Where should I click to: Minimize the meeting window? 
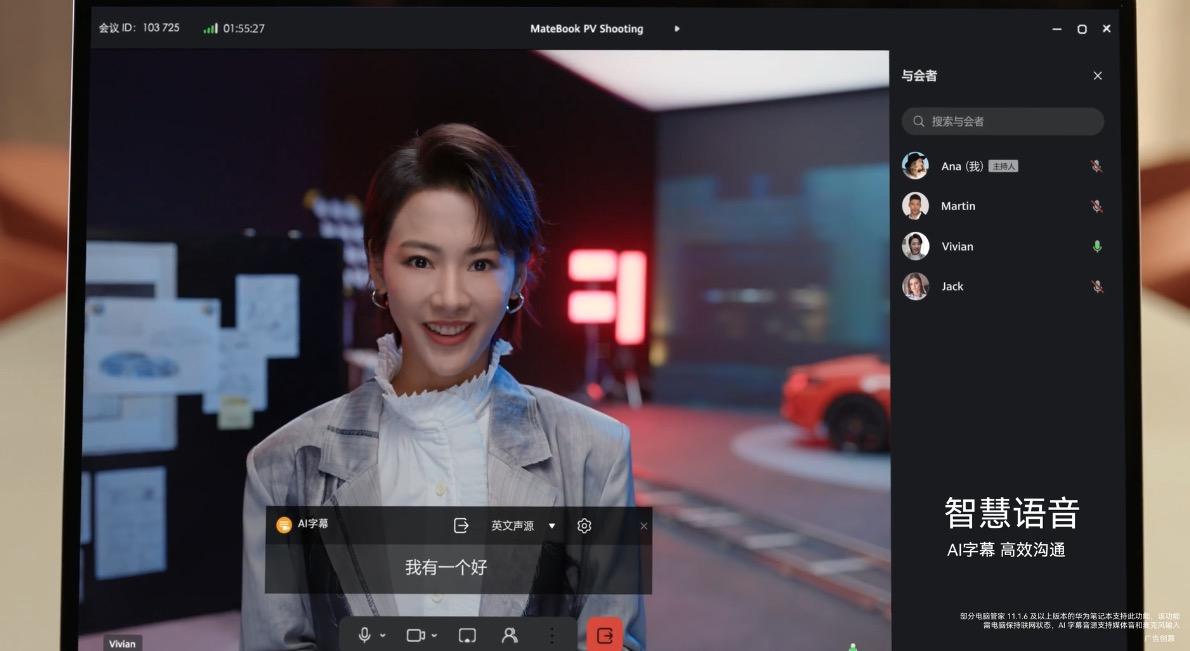1057,29
